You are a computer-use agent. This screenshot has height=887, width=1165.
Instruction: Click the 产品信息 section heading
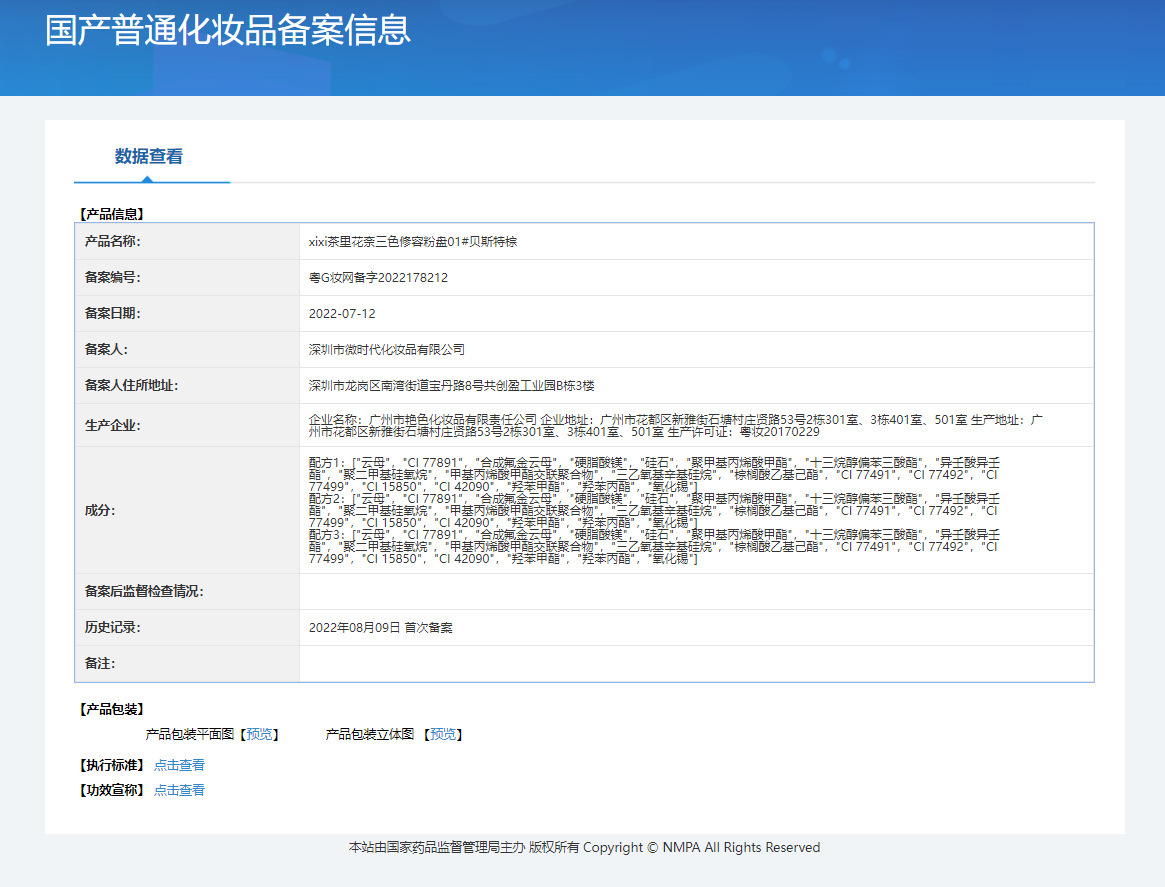[111, 214]
